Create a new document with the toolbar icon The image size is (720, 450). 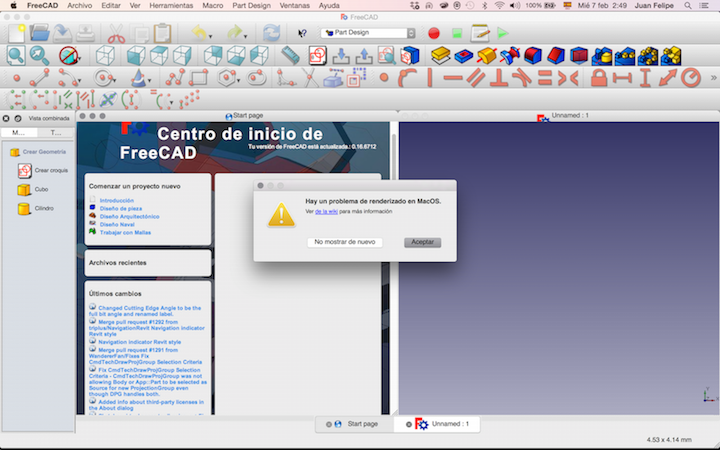(17, 34)
